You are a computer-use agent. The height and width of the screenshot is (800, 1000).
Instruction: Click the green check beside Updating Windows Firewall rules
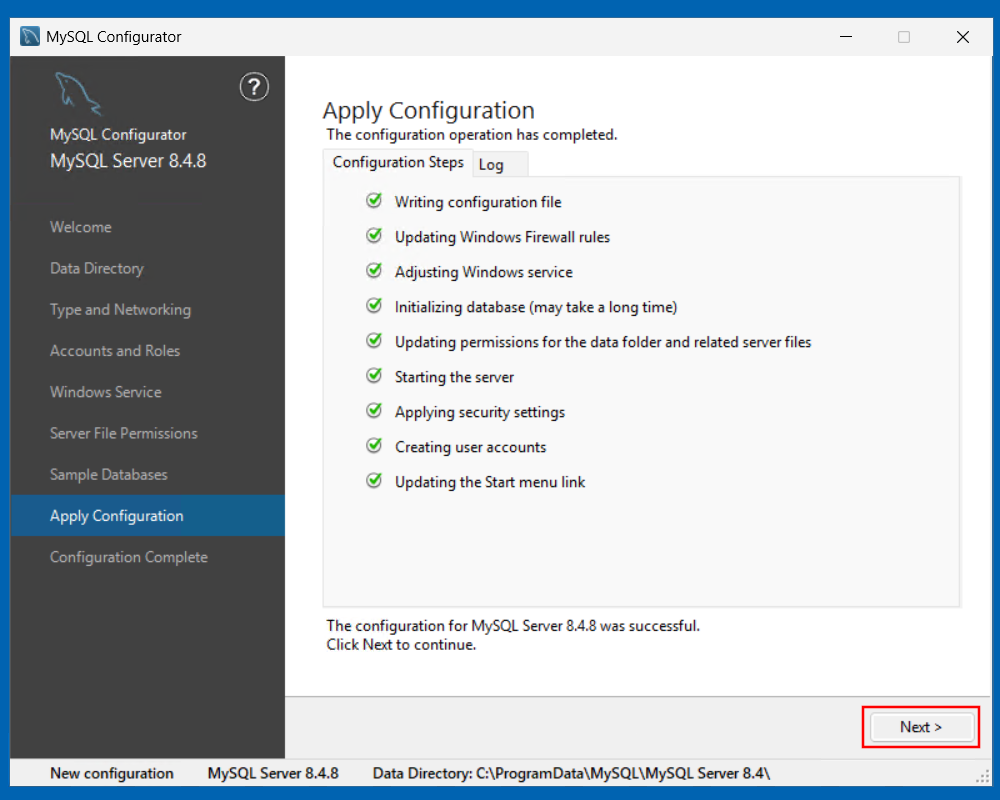pos(374,236)
